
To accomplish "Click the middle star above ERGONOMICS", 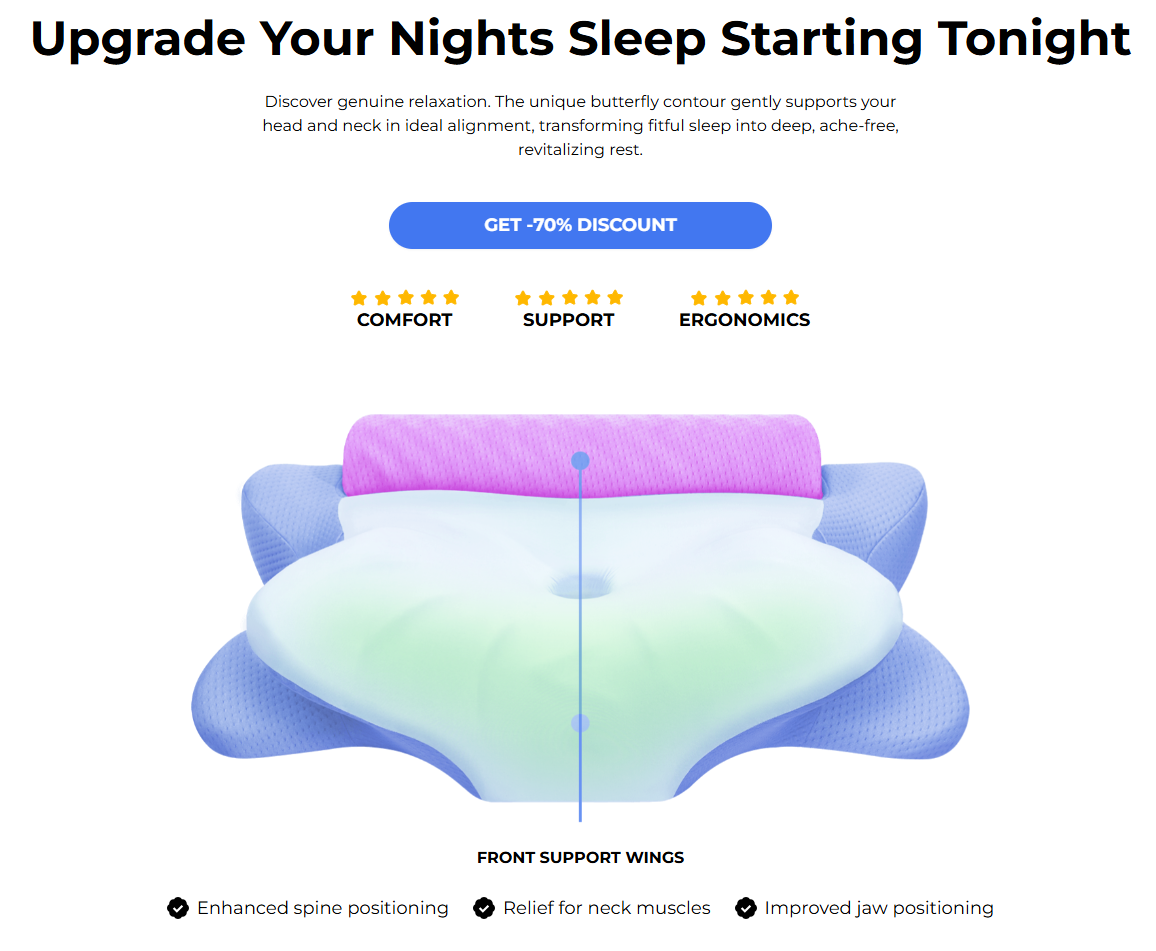I will click(x=745, y=296).
